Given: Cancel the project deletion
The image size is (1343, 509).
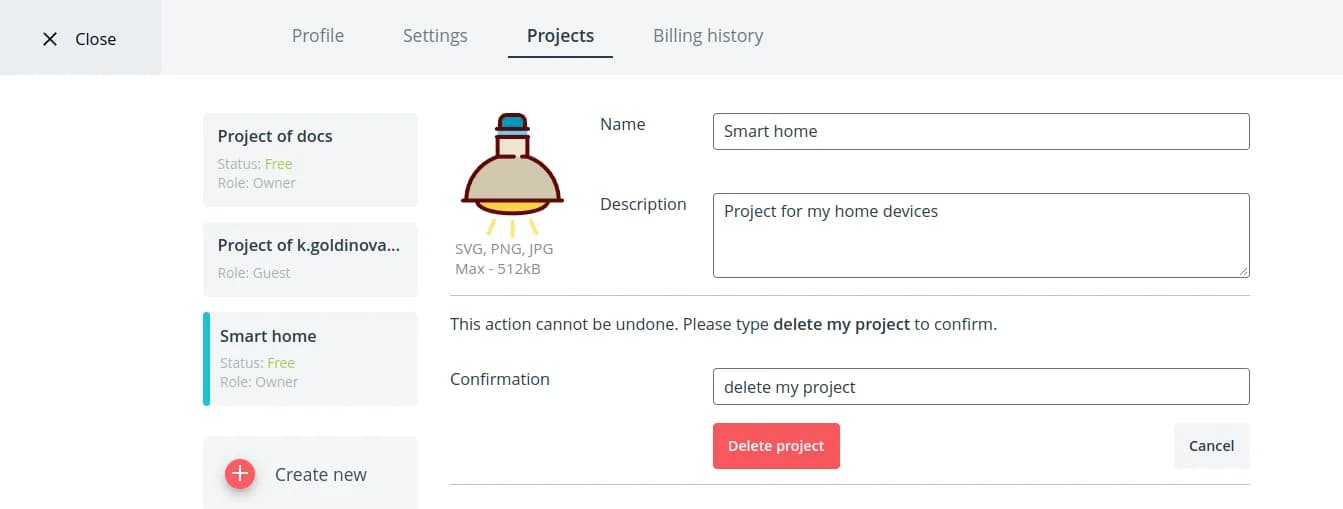Looking at the screenshot, I should [x=1211, y=446].
